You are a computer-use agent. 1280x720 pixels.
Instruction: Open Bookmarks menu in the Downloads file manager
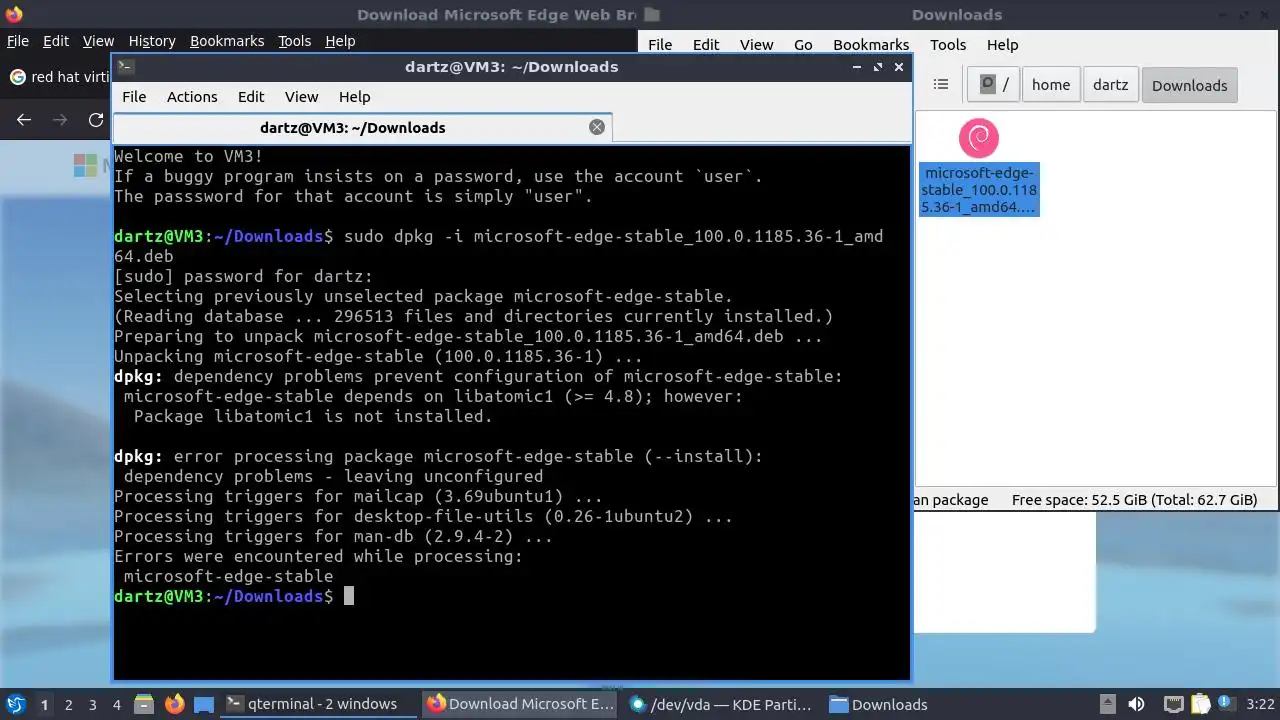871,45
